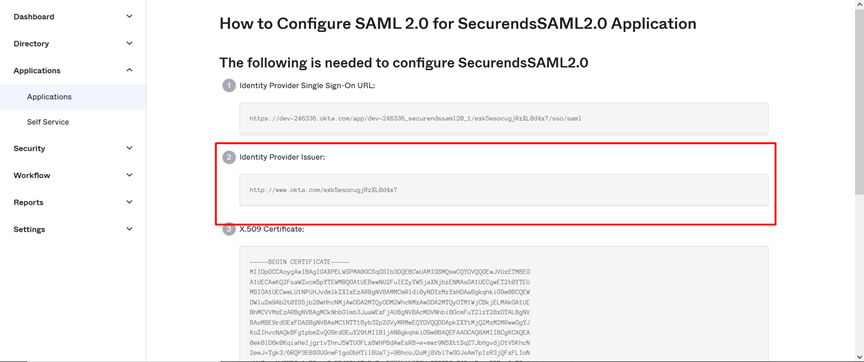Image resolution: width=864 pixels, height=362 pixels.
Task: Open the Self Service sidebar item
Action: pos(48,122)
